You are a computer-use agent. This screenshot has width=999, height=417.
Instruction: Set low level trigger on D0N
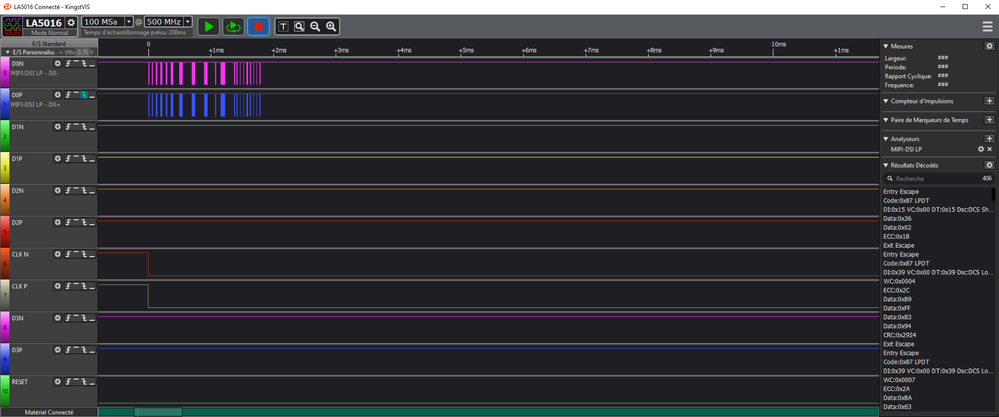tap(92, 64)
